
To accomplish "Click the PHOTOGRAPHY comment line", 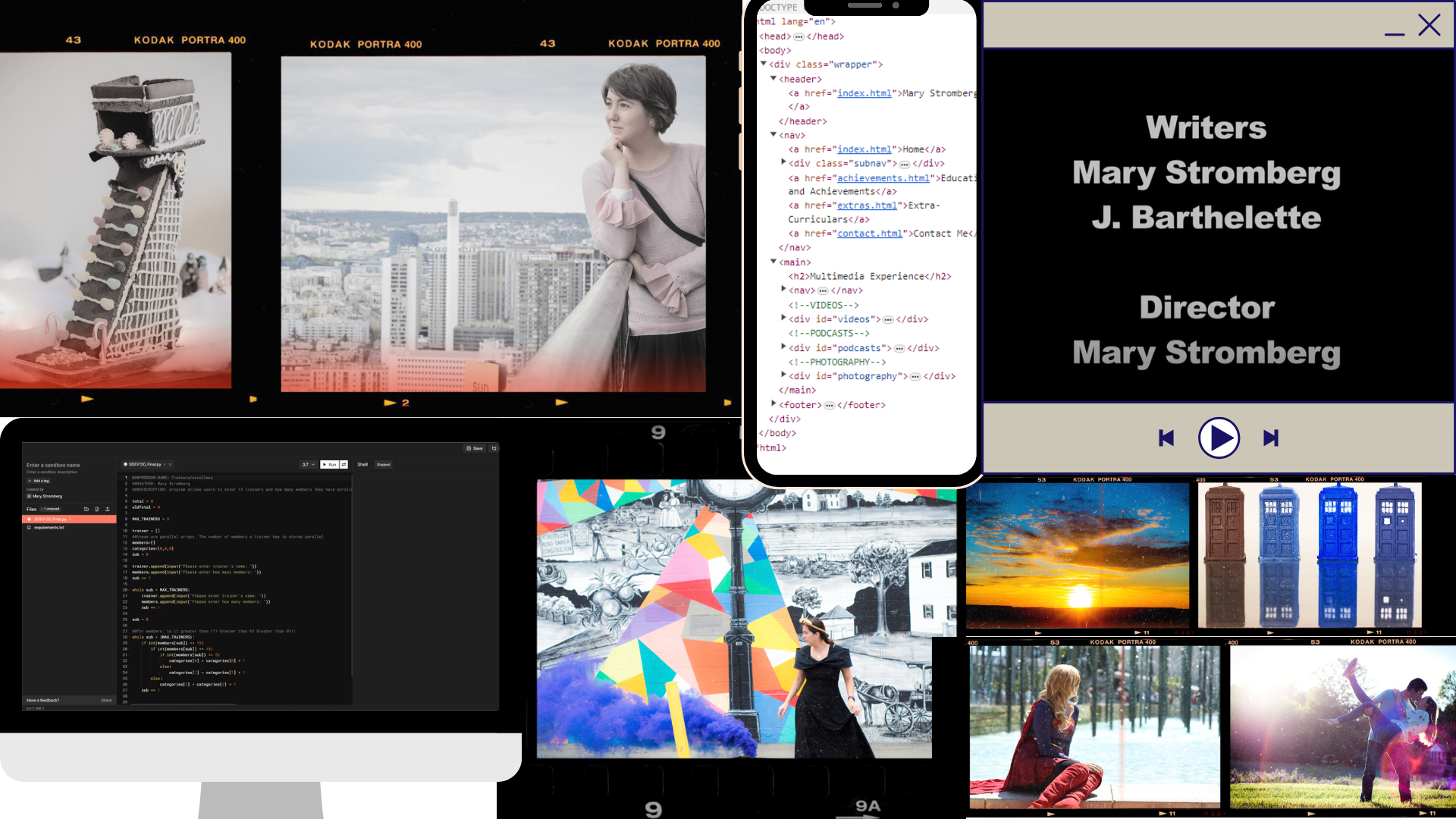I will pos(837,362).
